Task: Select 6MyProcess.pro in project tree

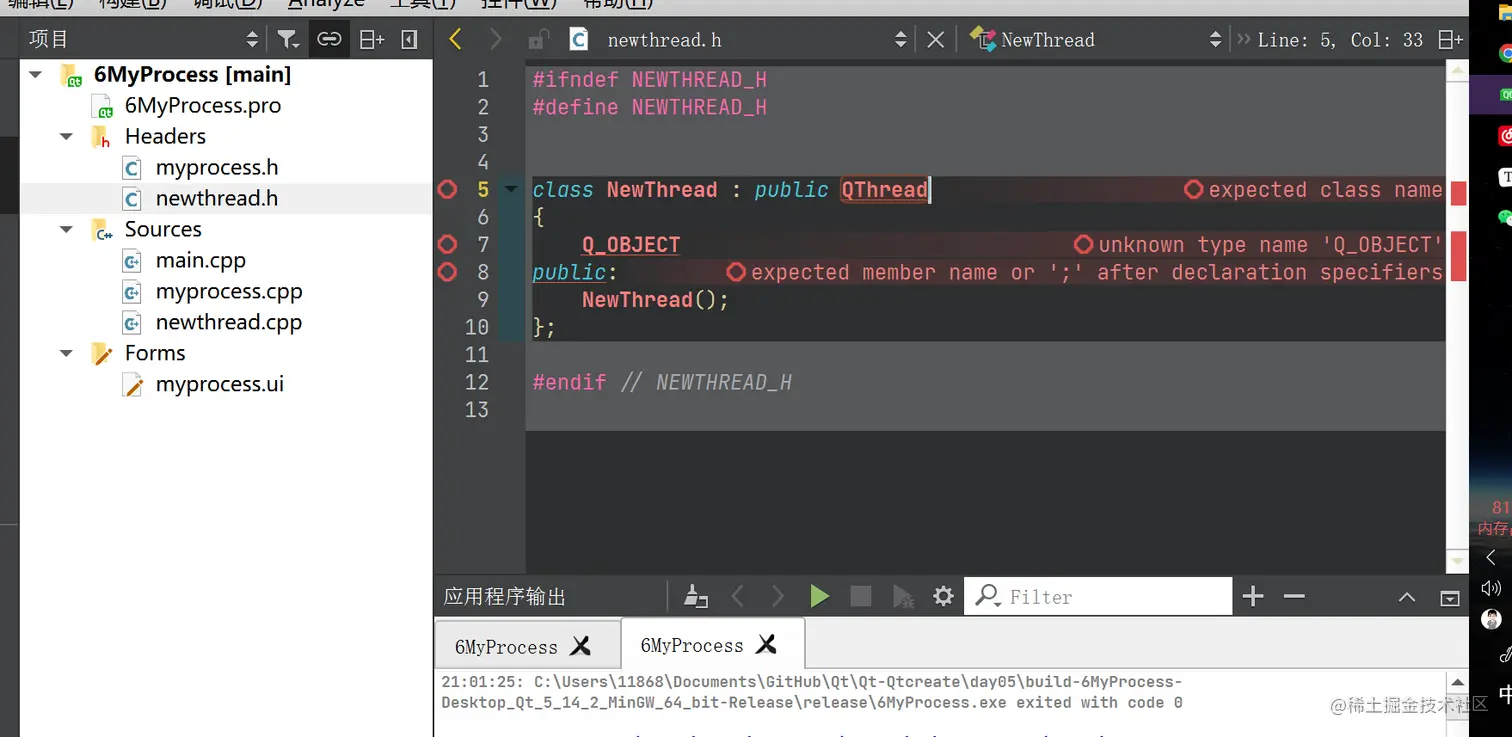Action: pyautogui.click(x=202, y=106)
